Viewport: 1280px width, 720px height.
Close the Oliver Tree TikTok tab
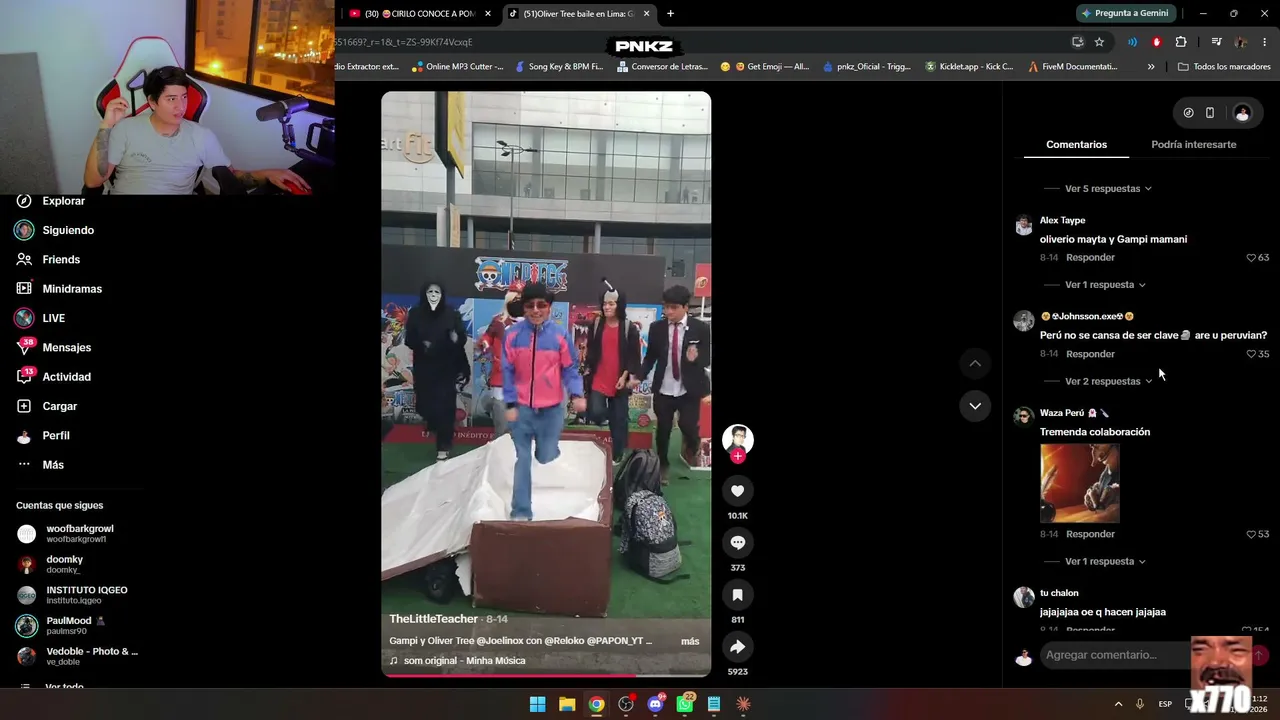click(x=646, y=14)
